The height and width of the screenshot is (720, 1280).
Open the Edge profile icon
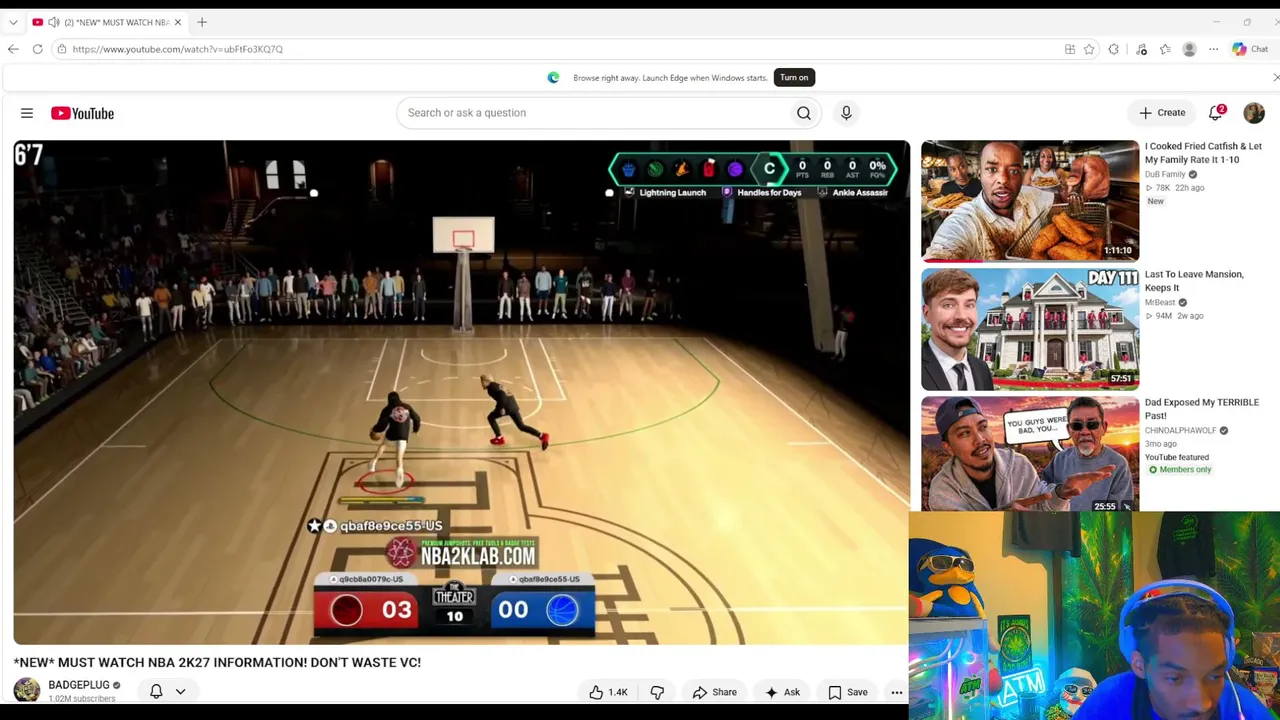tap(1189, 49)
